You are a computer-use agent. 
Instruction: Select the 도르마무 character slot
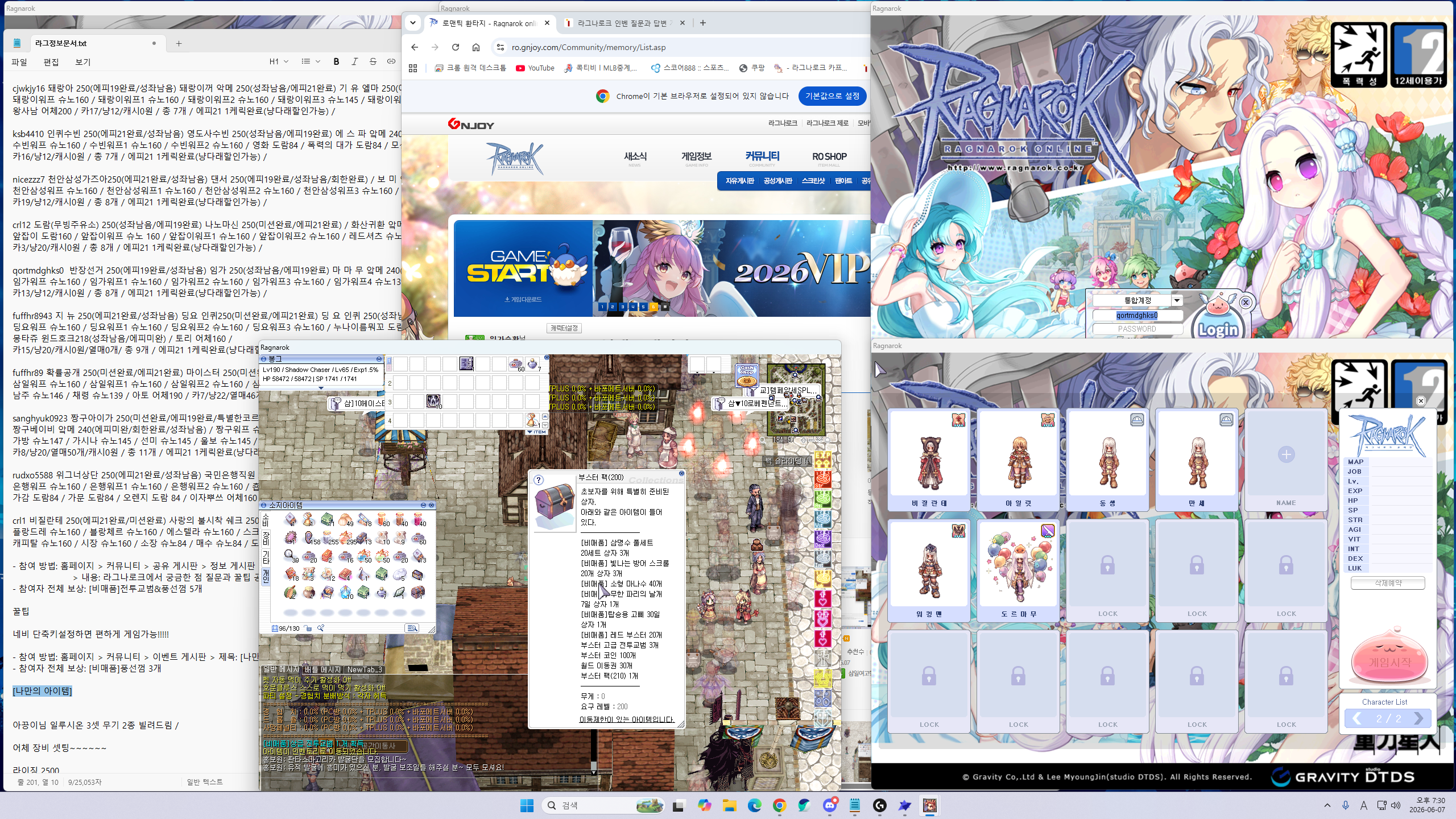click(1019, 570)
